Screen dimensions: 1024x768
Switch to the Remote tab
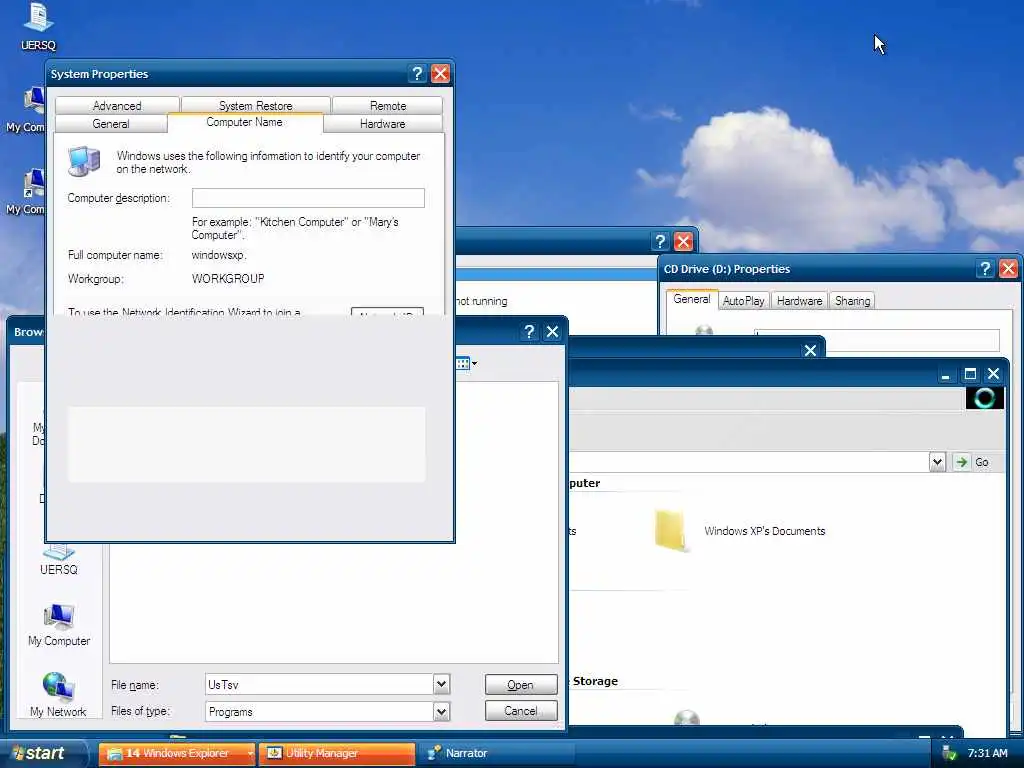pos(388,105)
